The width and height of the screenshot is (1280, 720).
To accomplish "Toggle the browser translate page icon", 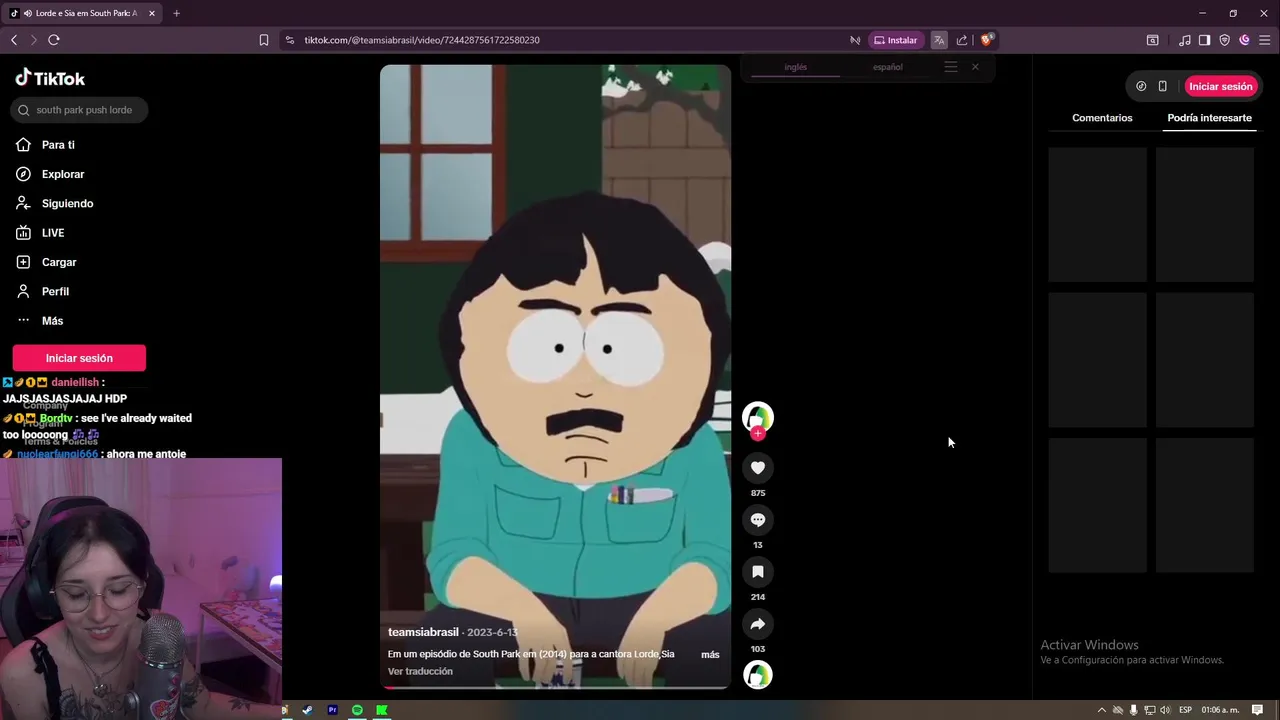I will [x=939, y=40].
